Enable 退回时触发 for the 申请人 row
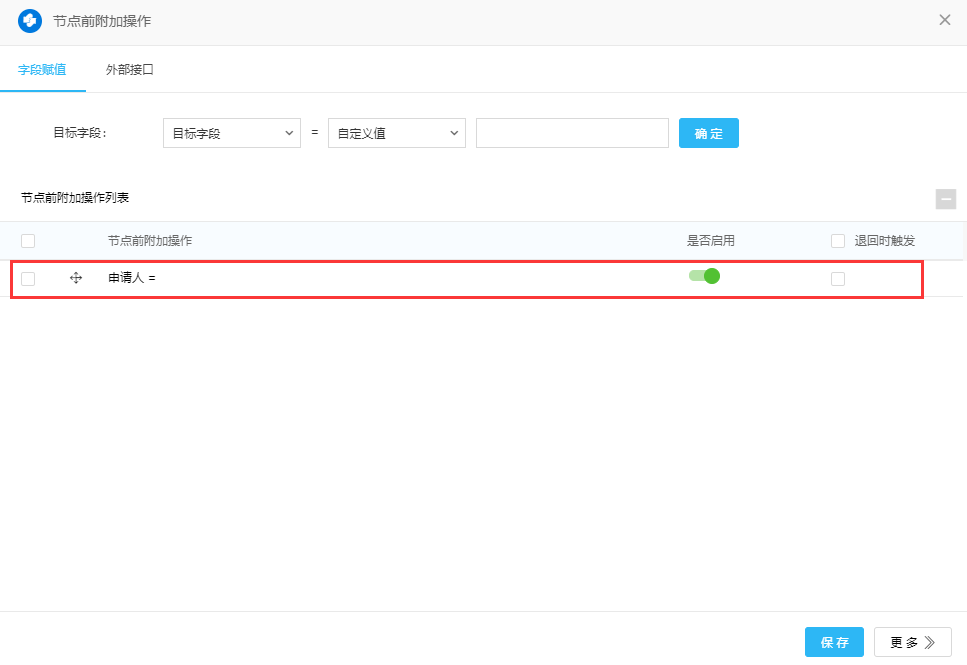 point(838,279)
